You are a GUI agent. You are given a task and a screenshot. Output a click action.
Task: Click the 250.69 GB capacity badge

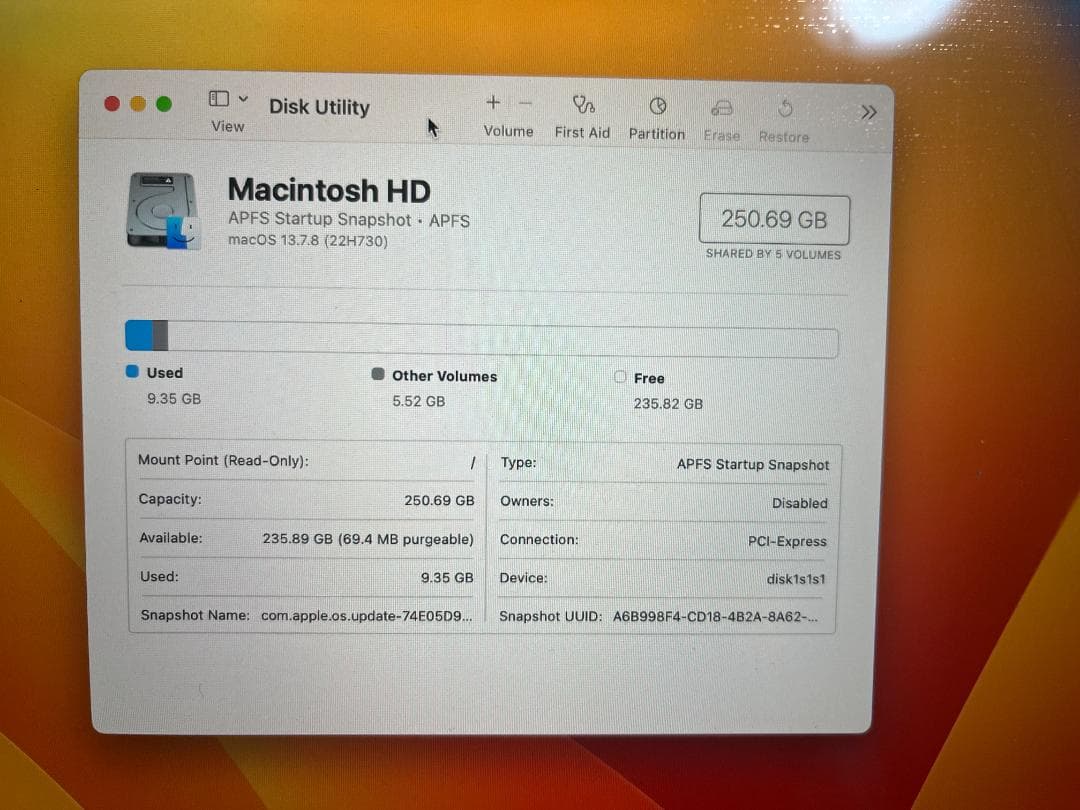[x=774, y=218]
